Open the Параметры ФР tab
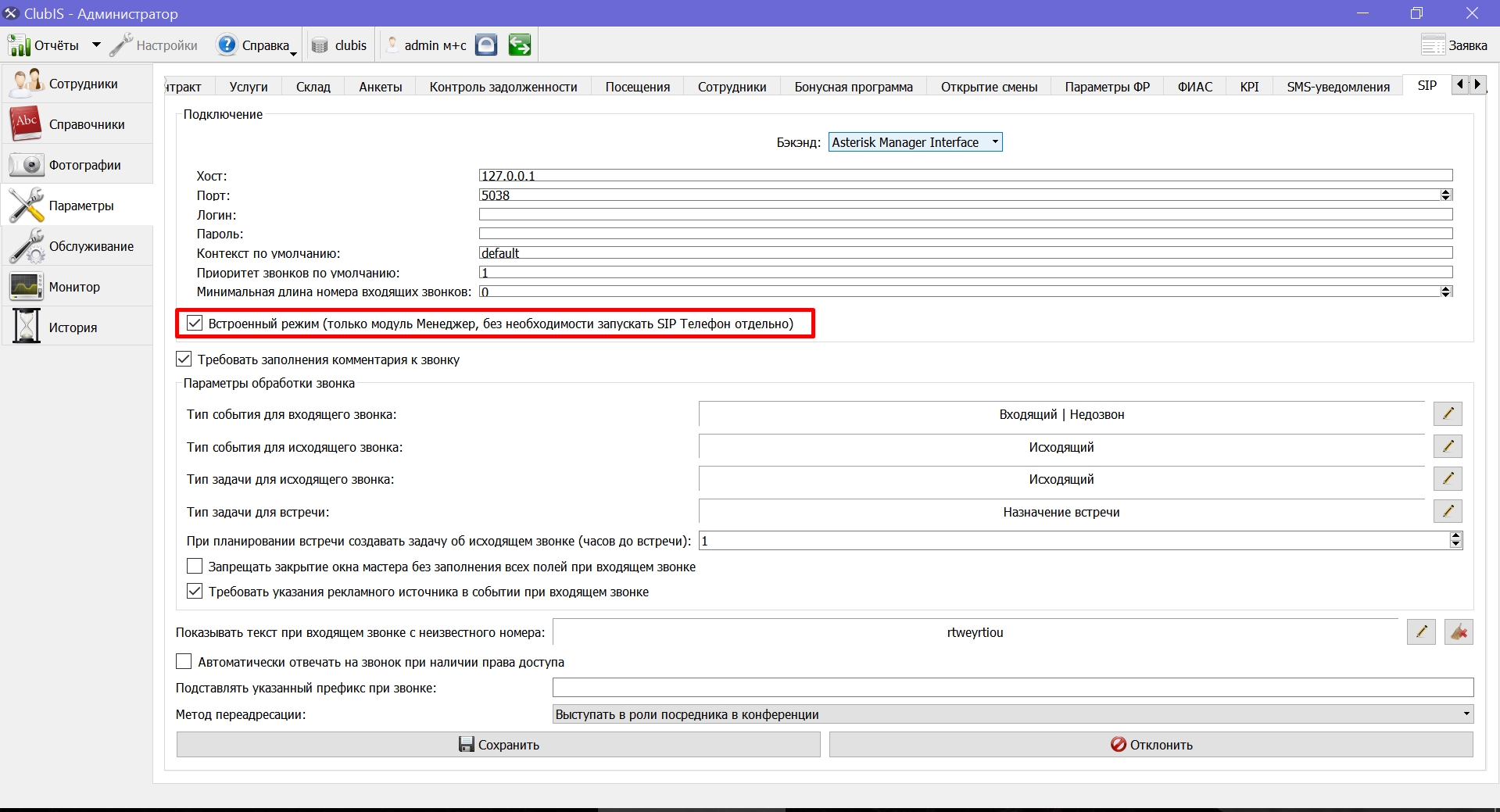Image resolution: width=1500 pixels, height=812 pixels. tap(1108, 87)
